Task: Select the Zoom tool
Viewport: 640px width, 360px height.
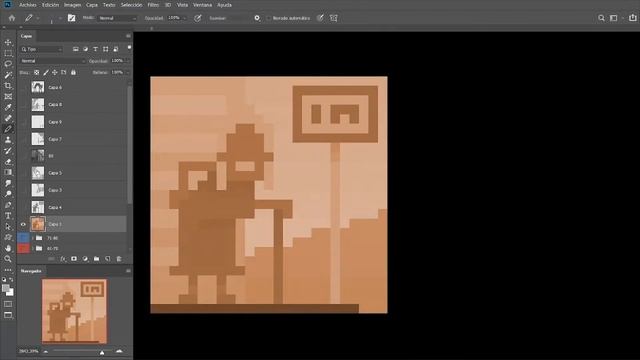Action: 8,259
